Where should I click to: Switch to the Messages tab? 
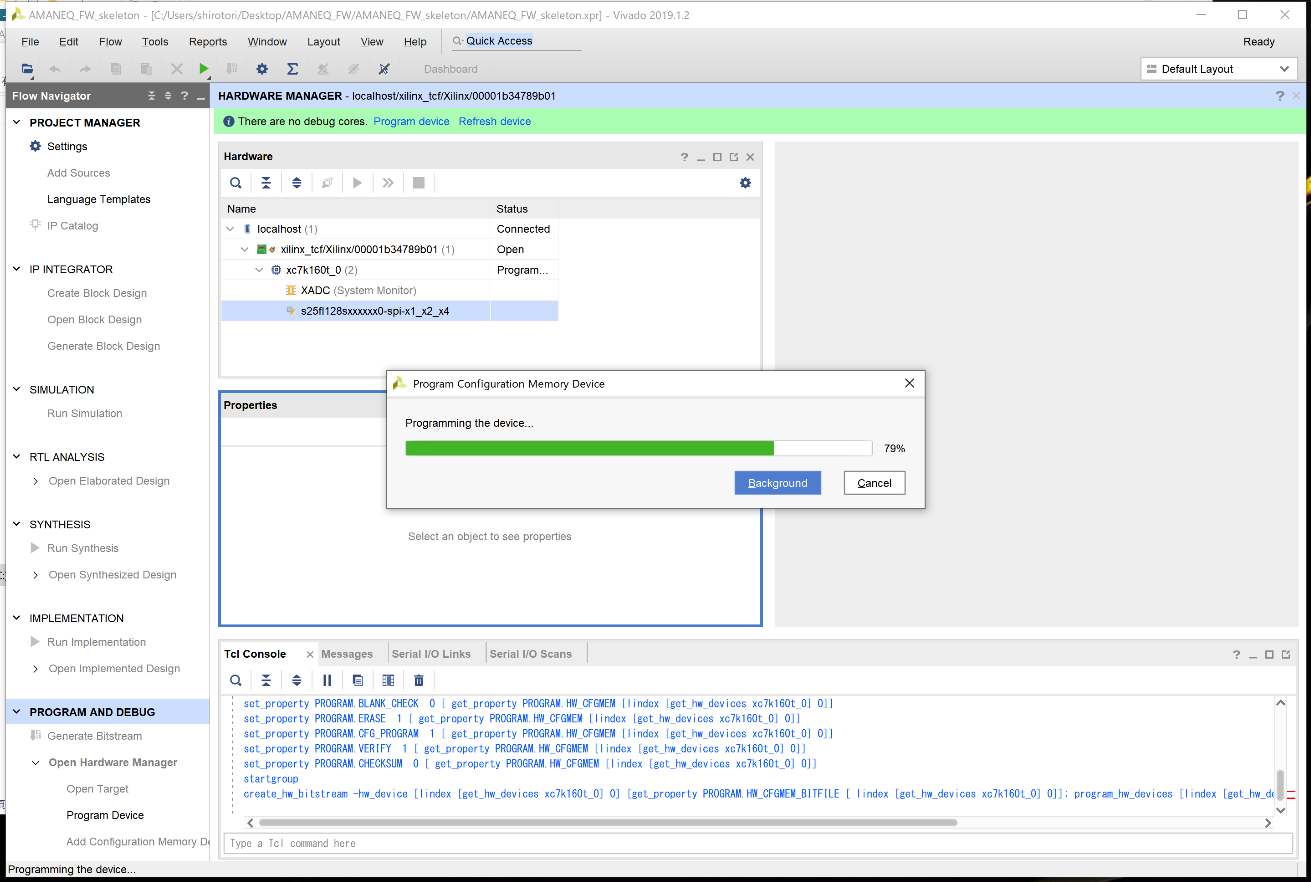tap(347, 654)
